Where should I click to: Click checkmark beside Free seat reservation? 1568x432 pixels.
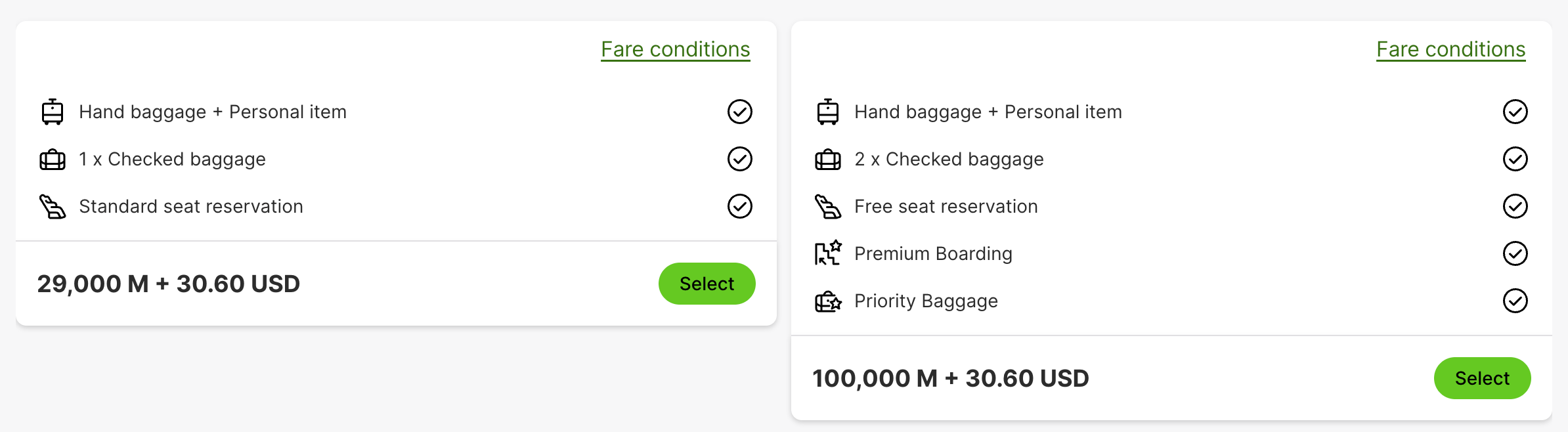[1515, 206]
